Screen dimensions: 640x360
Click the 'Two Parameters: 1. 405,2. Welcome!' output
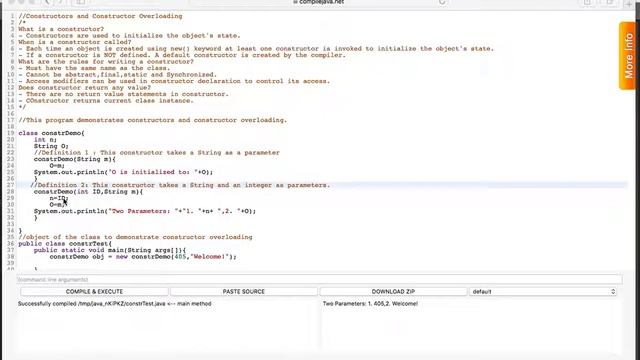point(370,304)
